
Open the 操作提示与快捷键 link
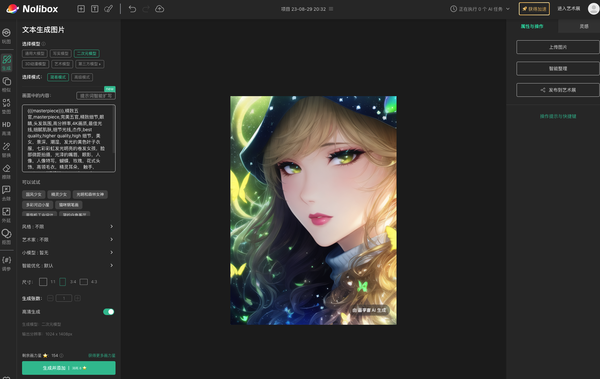[558, 116]
